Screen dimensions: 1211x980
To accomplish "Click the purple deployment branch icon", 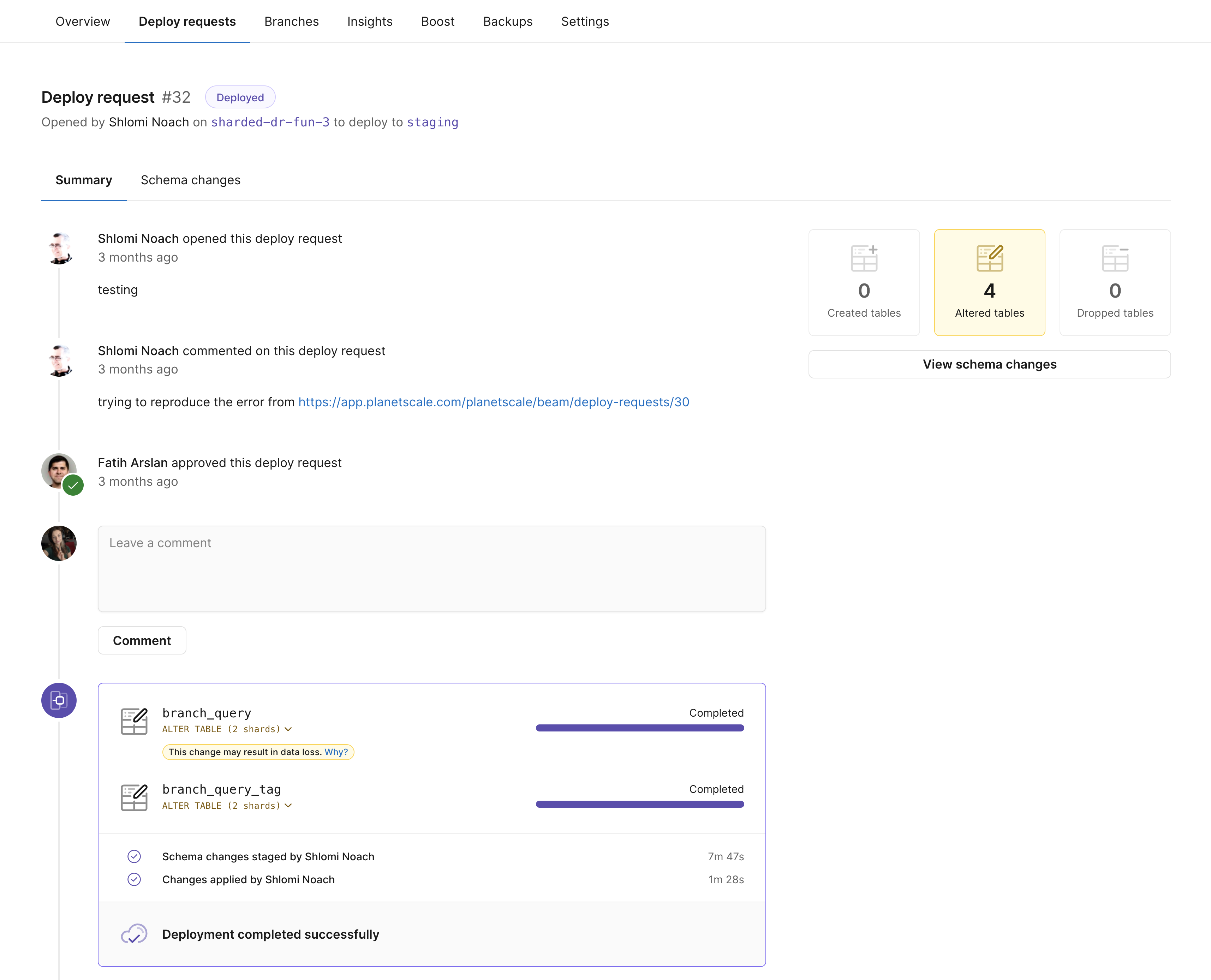I will [59, 700].
